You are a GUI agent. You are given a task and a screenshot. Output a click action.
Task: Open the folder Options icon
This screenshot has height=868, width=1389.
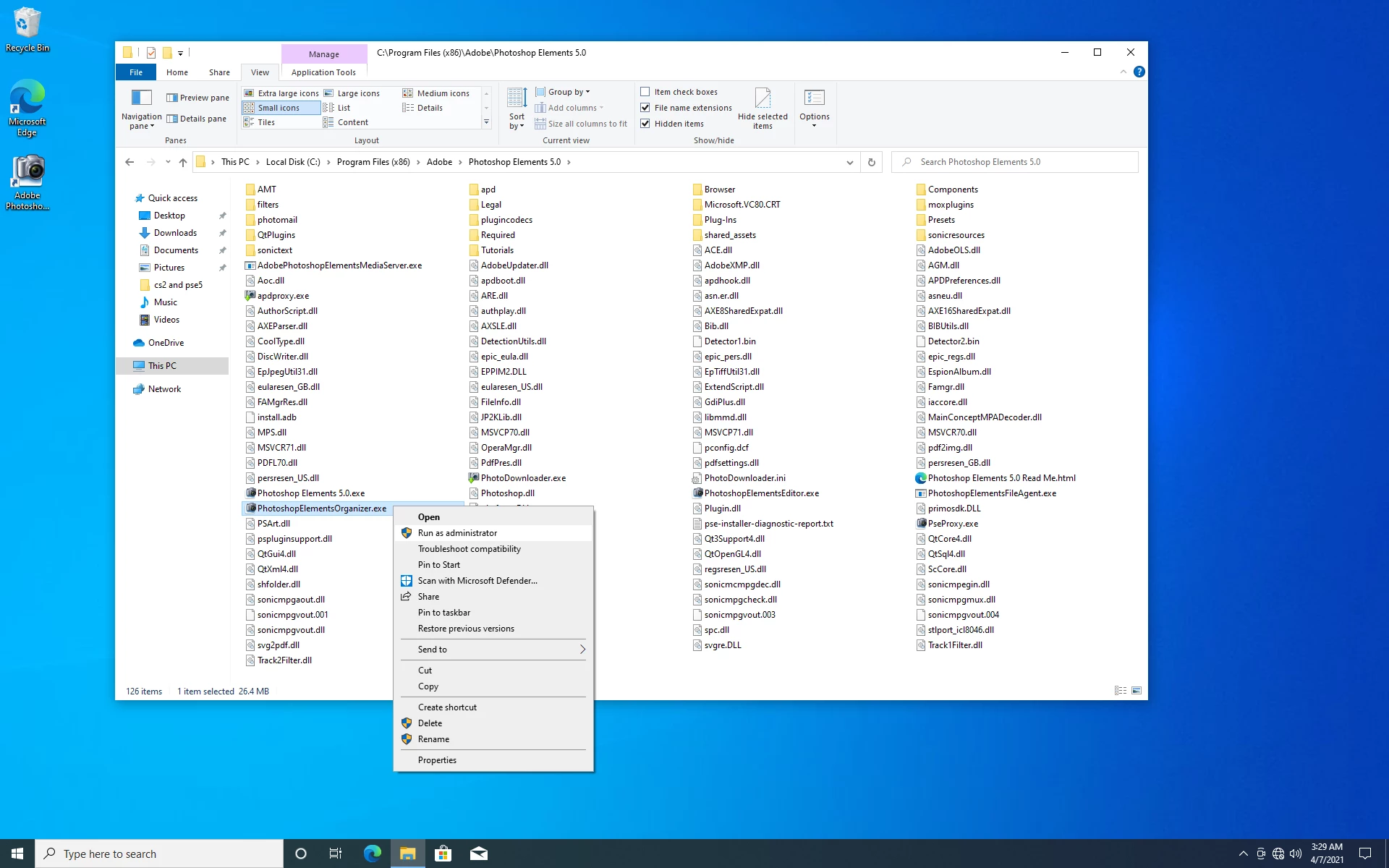click(x=814, y=98)
